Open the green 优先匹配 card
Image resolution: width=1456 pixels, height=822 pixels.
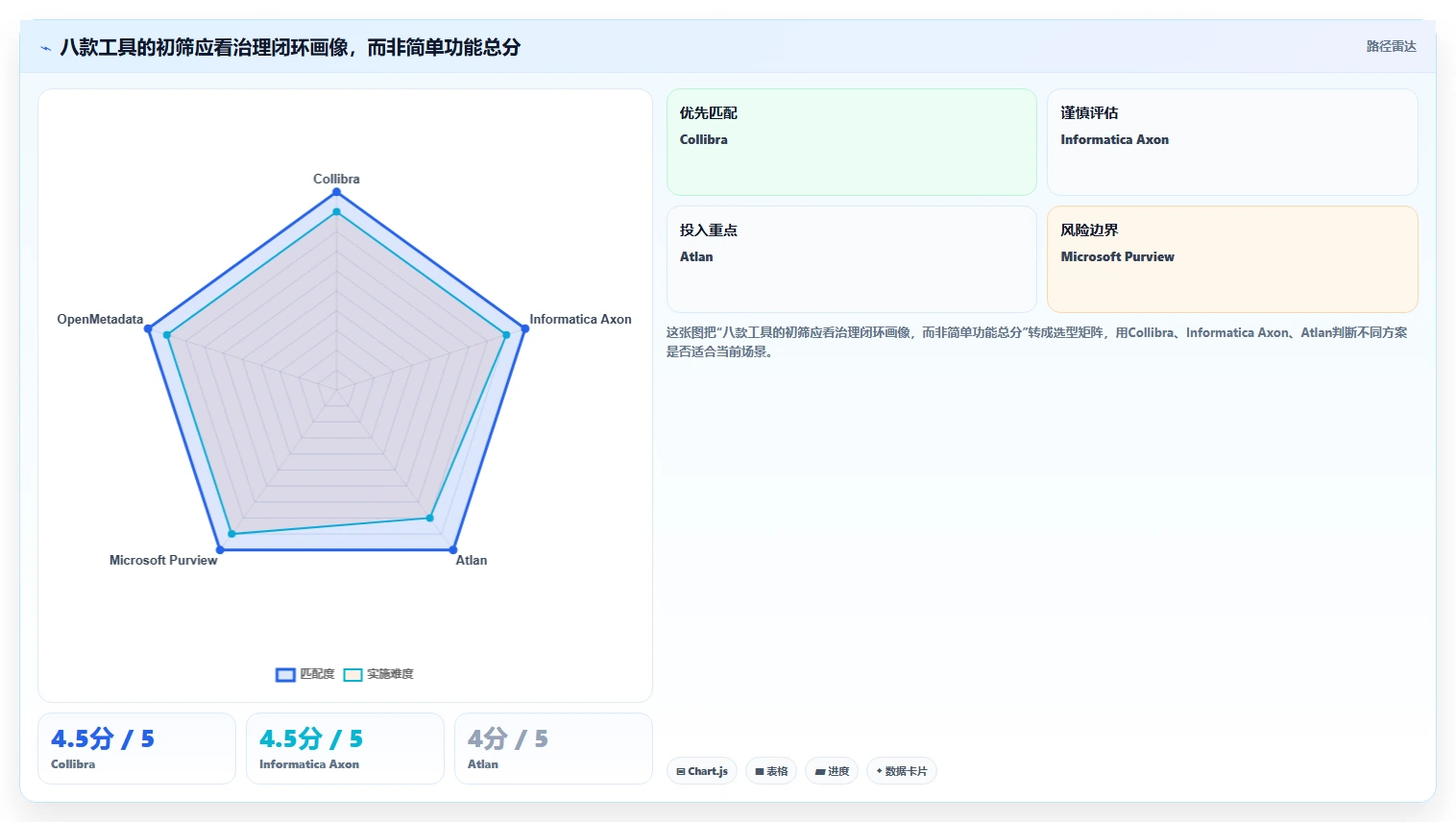[852, 142]
